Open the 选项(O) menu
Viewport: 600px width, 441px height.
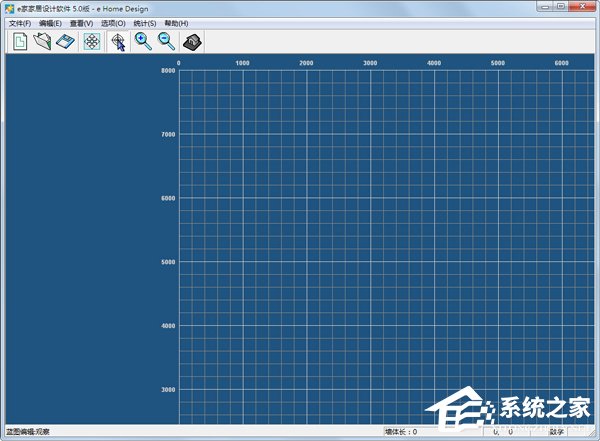(x=113, y=23)
